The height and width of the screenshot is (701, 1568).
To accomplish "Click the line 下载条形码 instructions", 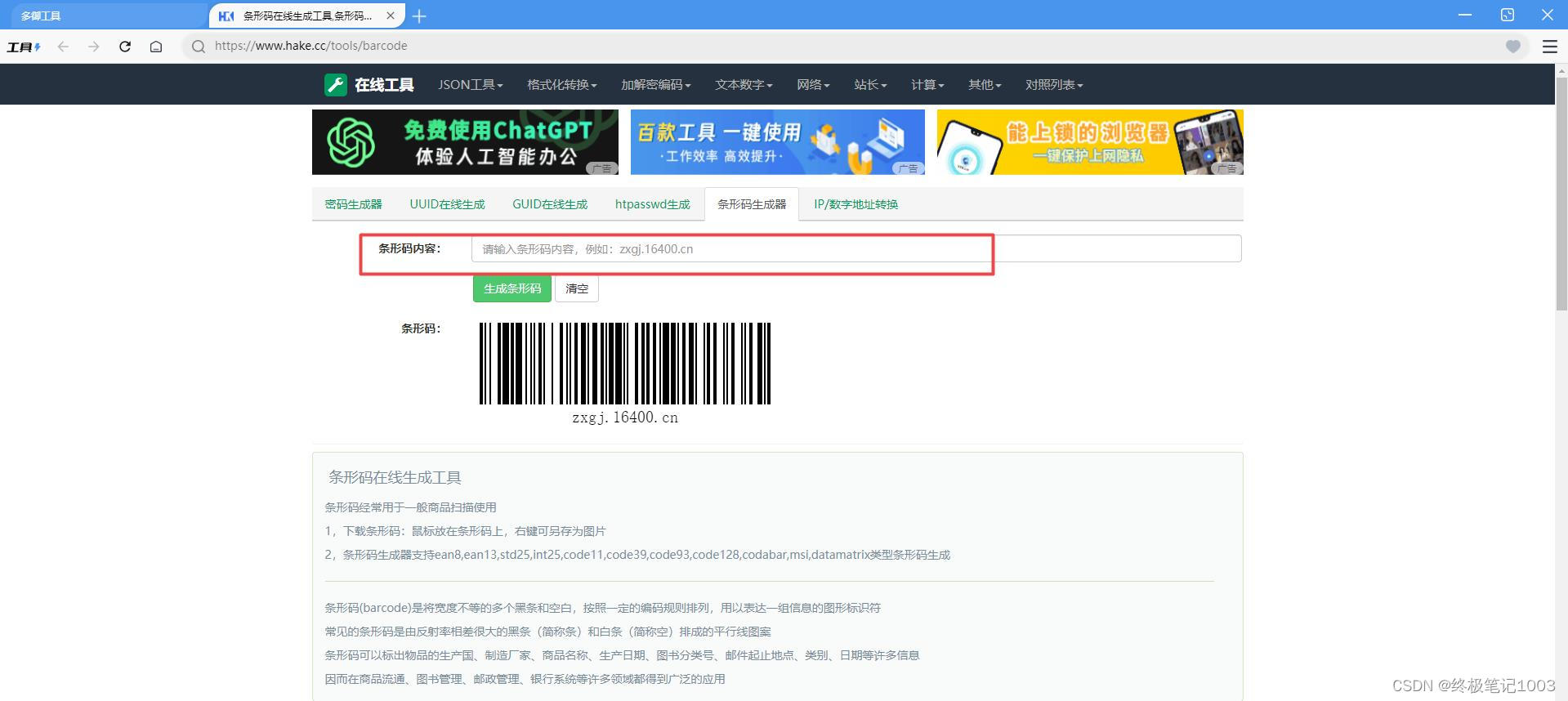I will pyautogui.click(x=465, y=531).
